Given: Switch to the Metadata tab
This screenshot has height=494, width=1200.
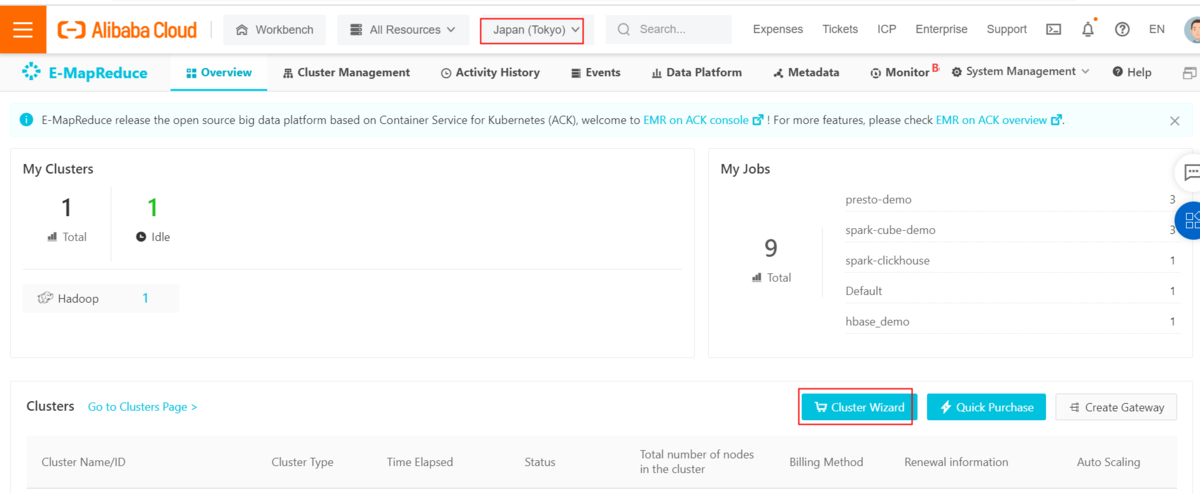Looking at the screenshot, I should [806, 73].
